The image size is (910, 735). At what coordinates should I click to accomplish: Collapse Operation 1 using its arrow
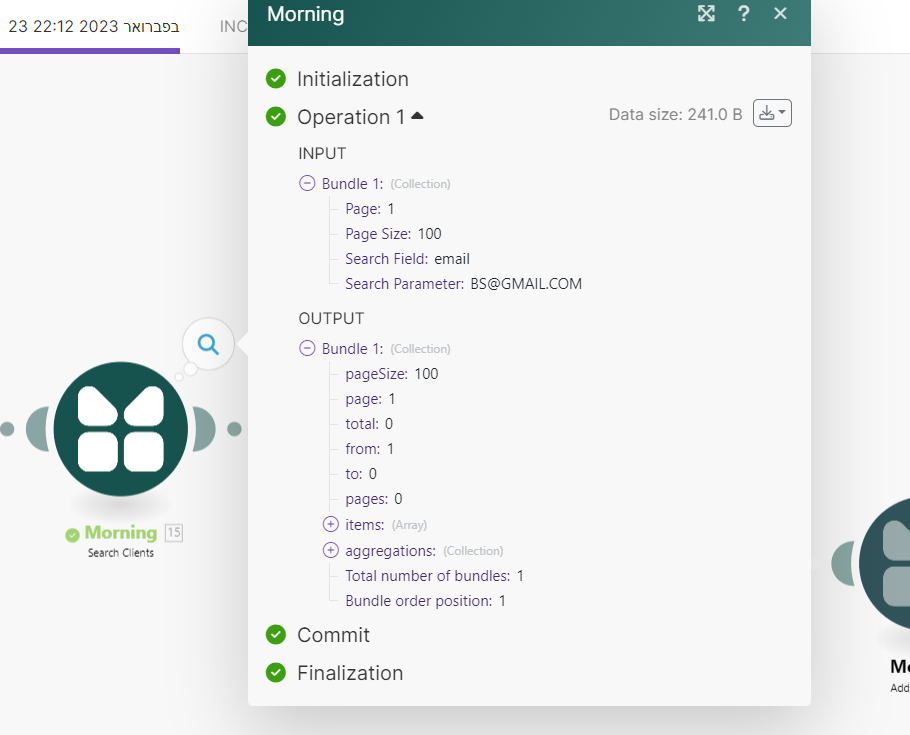[417, 116]
